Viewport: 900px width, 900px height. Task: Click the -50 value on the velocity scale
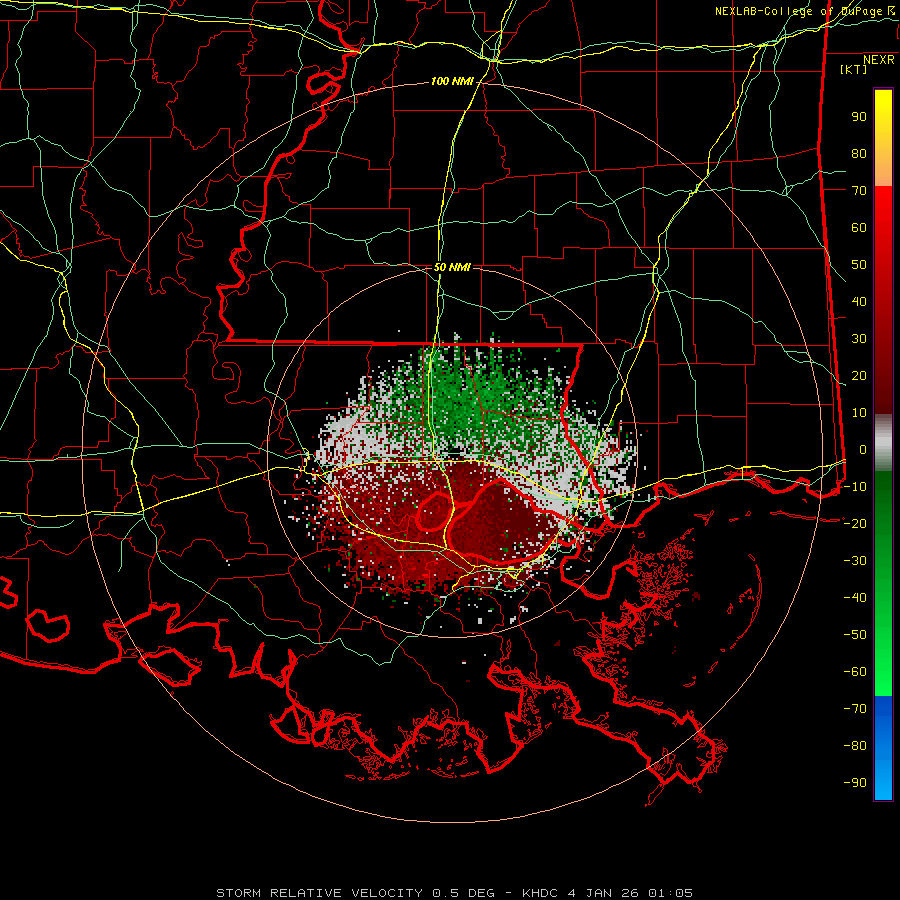(x=855, y=635)
